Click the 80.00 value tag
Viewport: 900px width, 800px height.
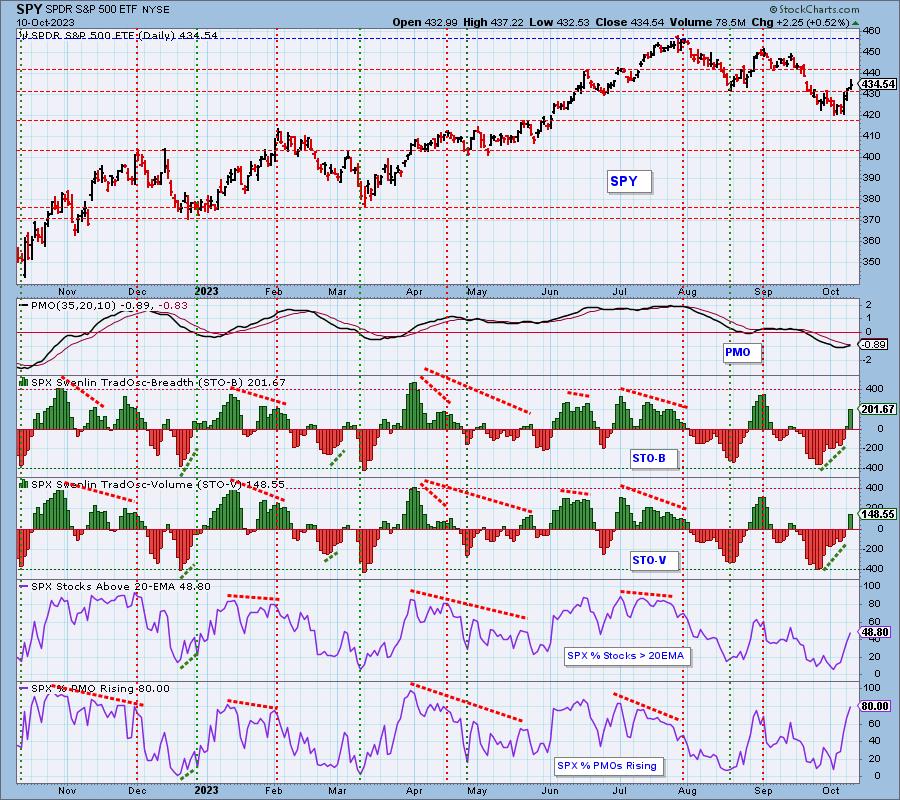[x=875, y=706]
